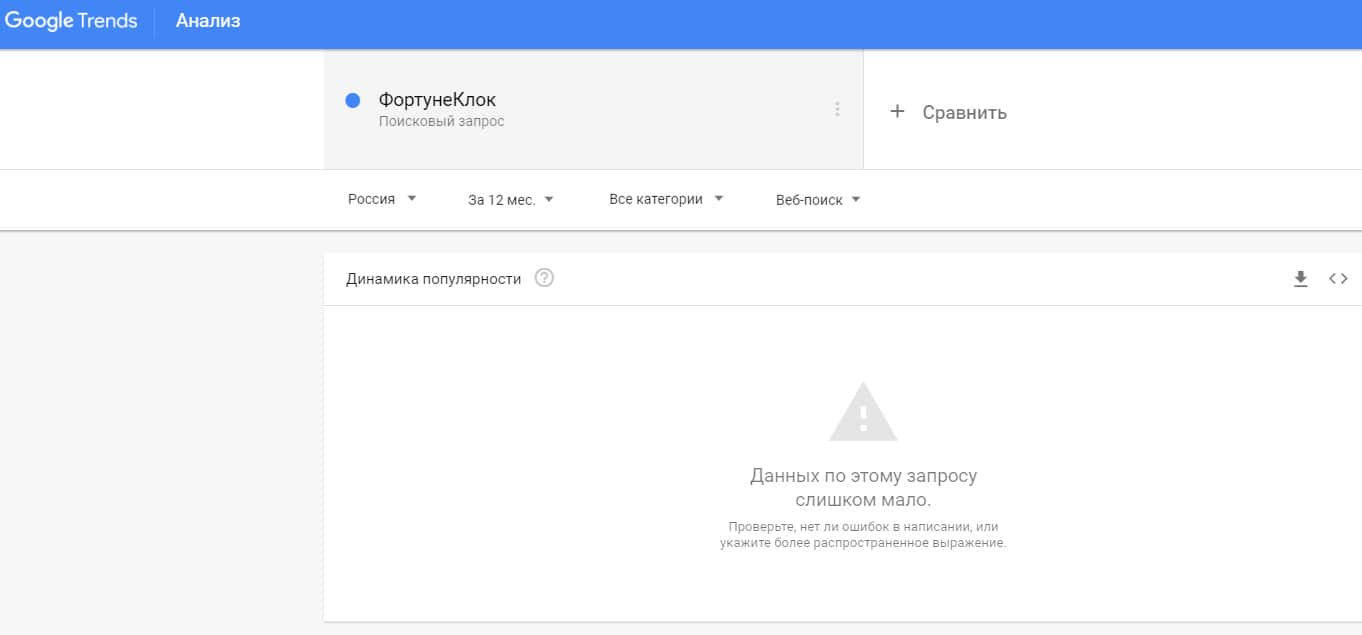Open the Все категории dropdown

tap(666, 199)
